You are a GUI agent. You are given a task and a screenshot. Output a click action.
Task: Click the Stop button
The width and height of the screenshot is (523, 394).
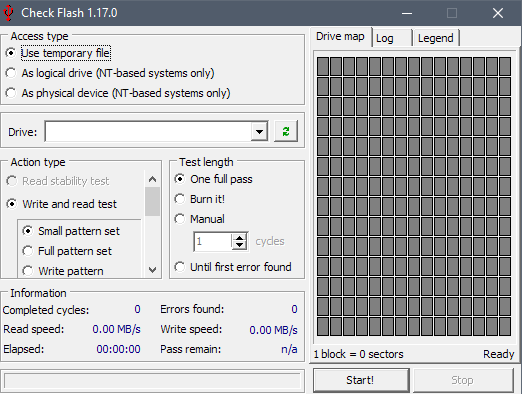pyautogui.click(x=462, y=380)
